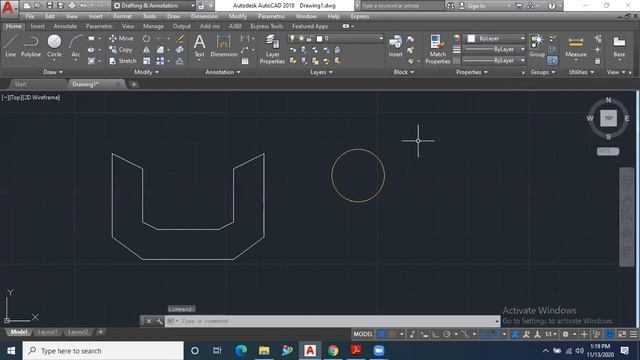Click the Group tool
The image size is (640, 360).
click(537, 46)
